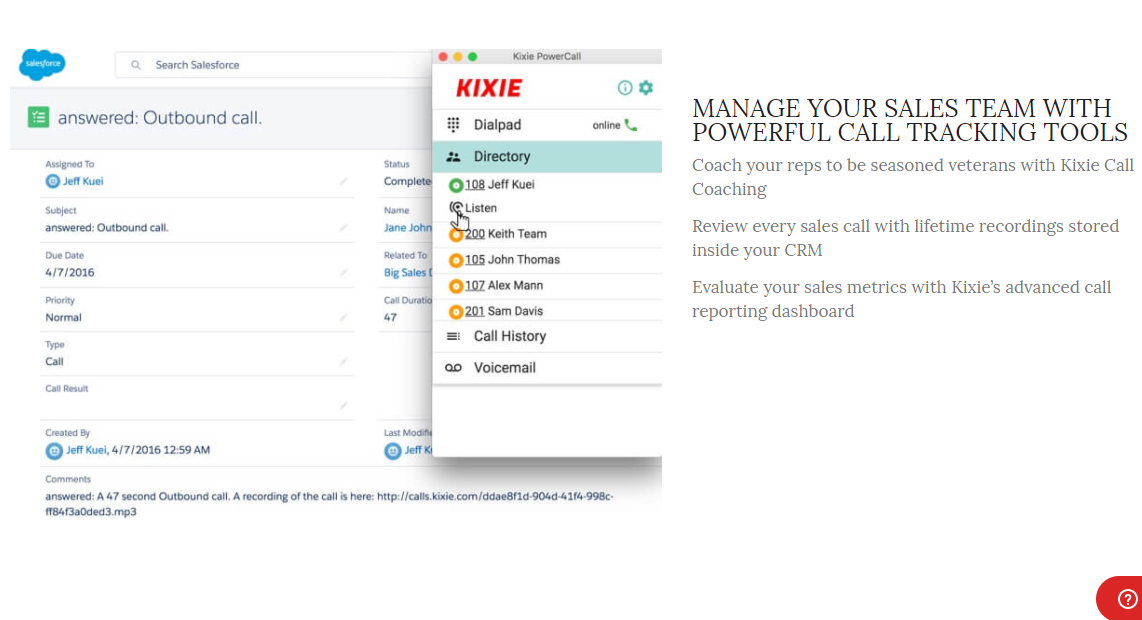
Task: Click the Salesforce cloud logo
Action: click(42, 64)
